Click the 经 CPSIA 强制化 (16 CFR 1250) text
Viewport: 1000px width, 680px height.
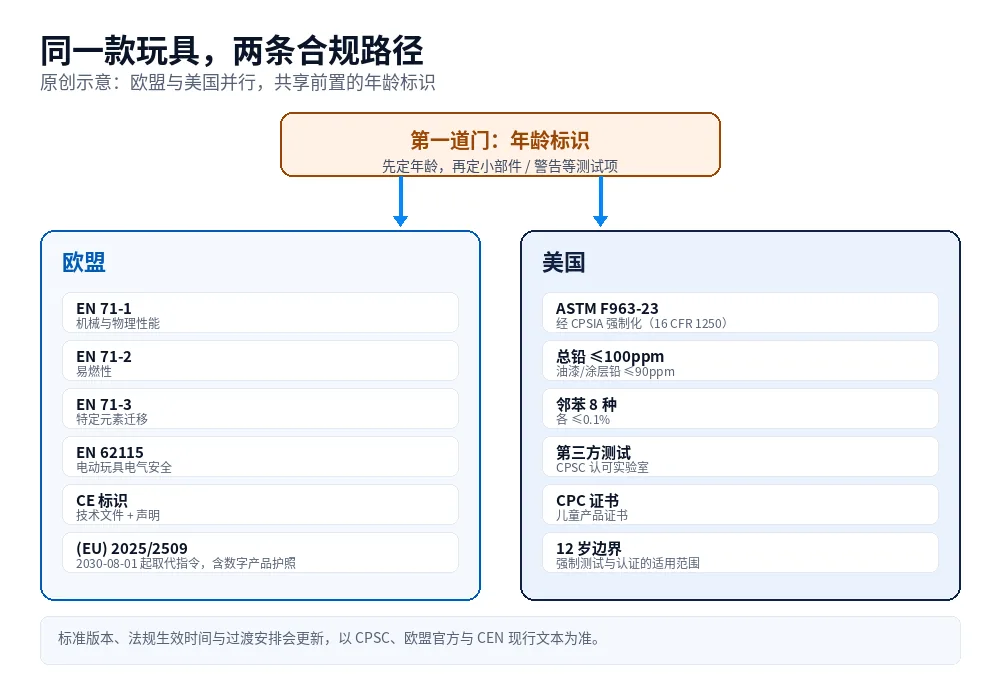click(642, 323)
